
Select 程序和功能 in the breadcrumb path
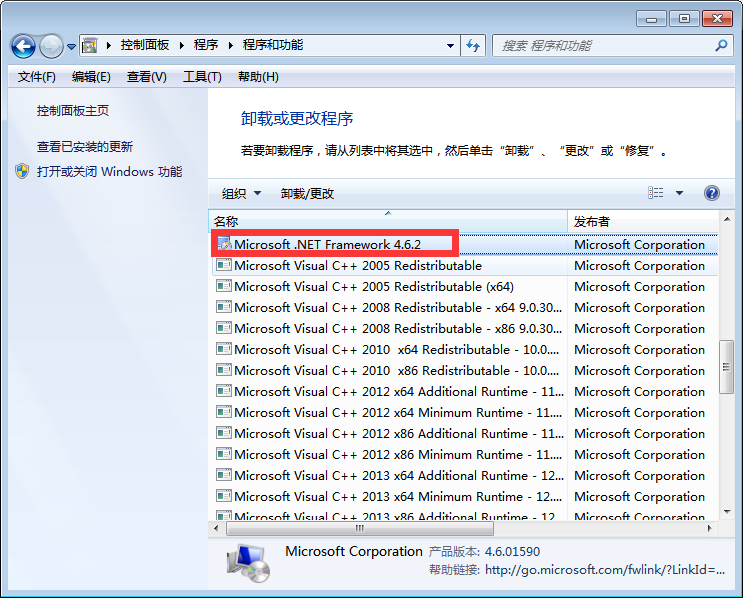click(x=272, y=45)
